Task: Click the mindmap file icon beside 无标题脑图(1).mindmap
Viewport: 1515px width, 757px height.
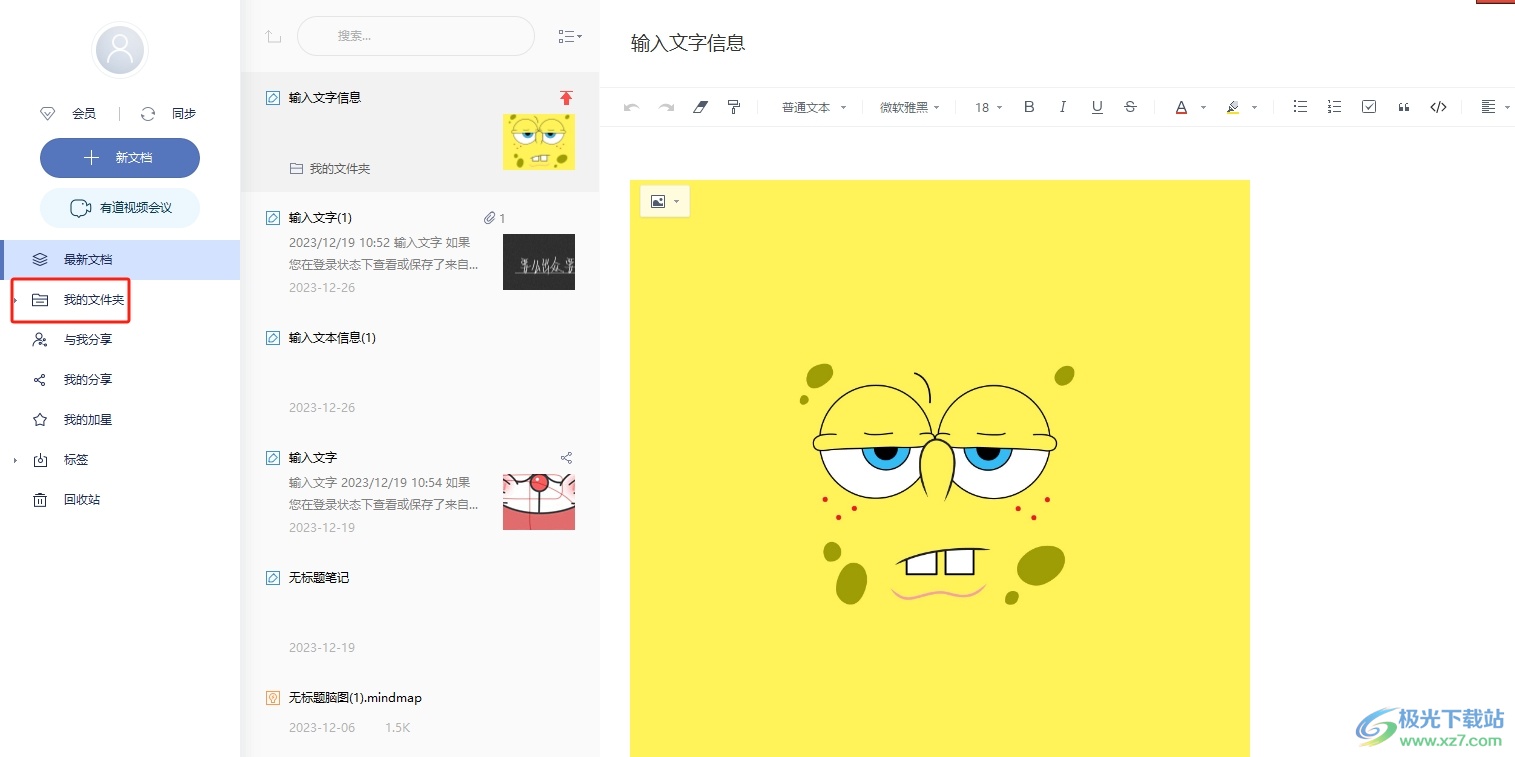Action: (x=273, y=698)
